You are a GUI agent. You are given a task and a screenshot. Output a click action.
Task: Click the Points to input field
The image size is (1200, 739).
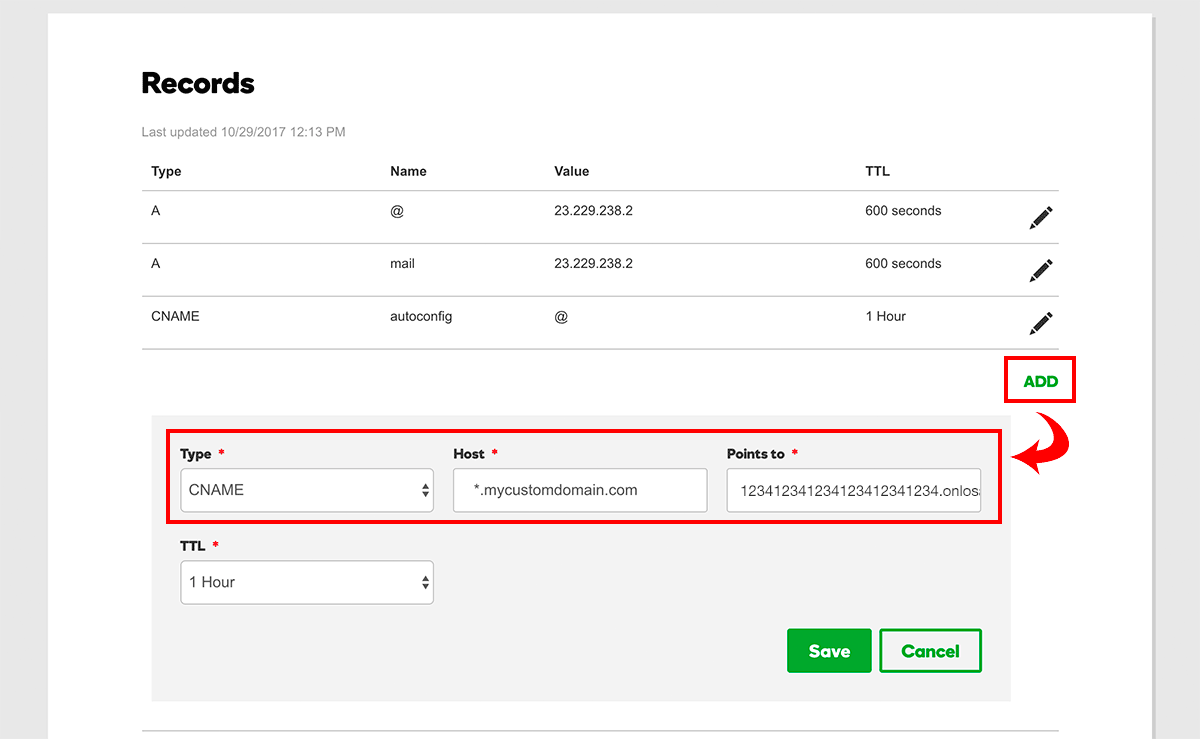pos(853,490)
